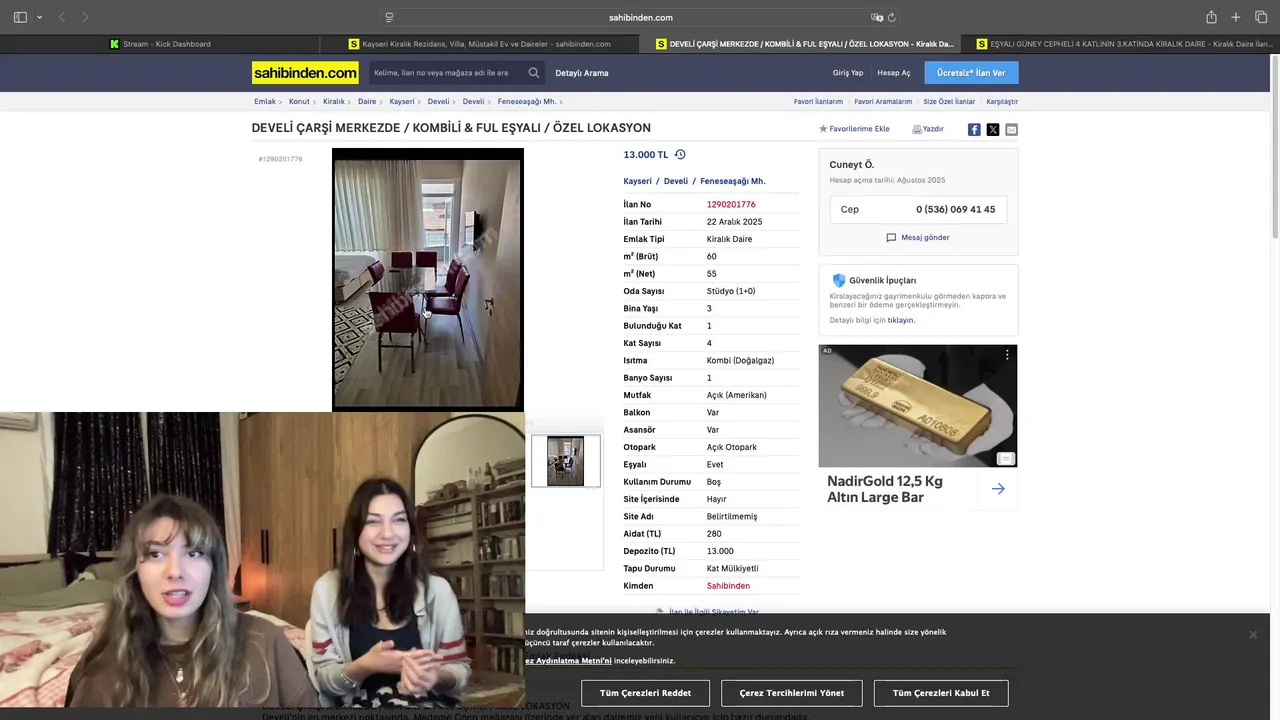Click the Sahibinden value in Kimden row
The width and height of the screenshot is (1280, 720).
728,586
